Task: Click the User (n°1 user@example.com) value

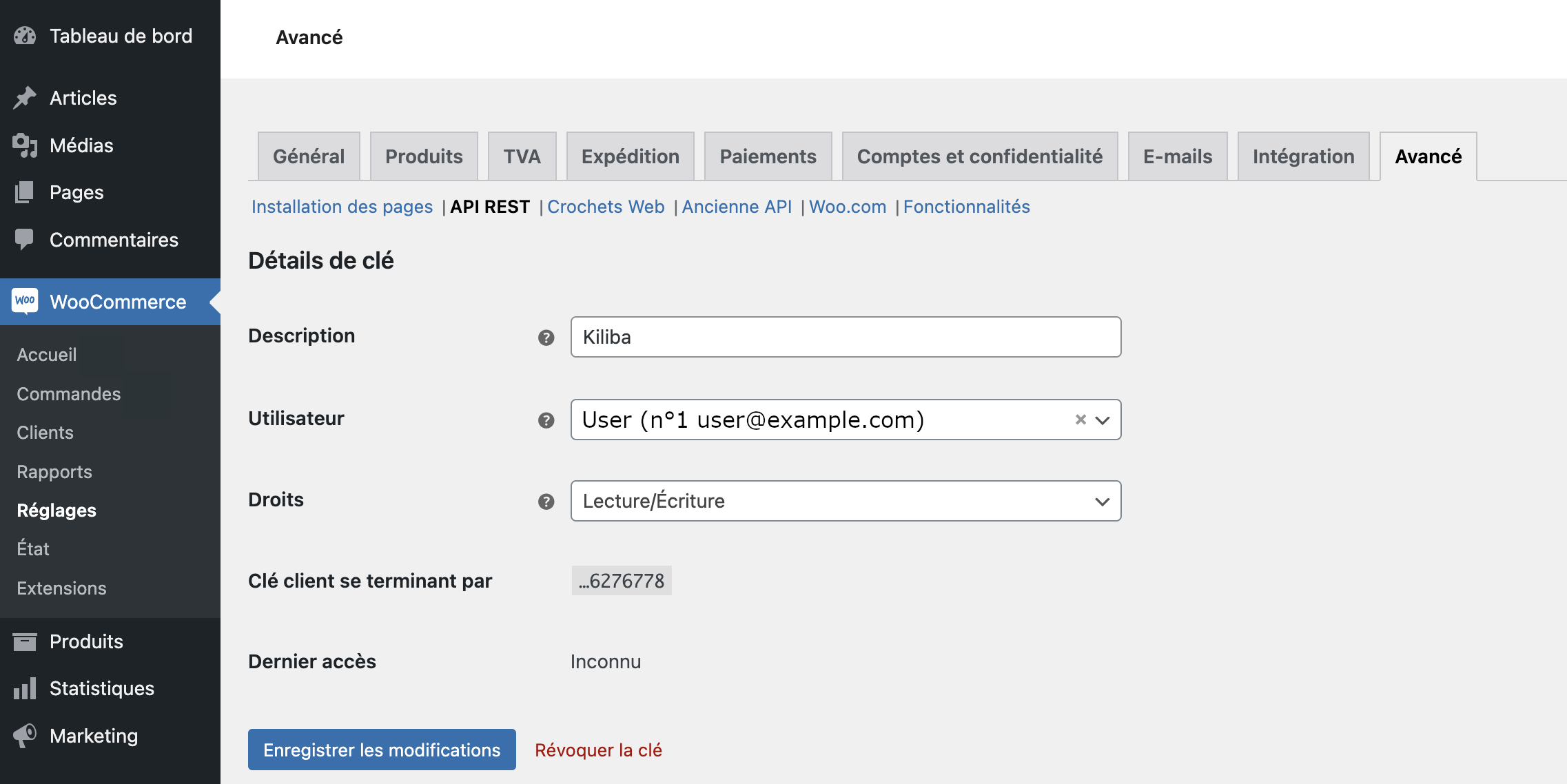Action: (x=752, y=420)
